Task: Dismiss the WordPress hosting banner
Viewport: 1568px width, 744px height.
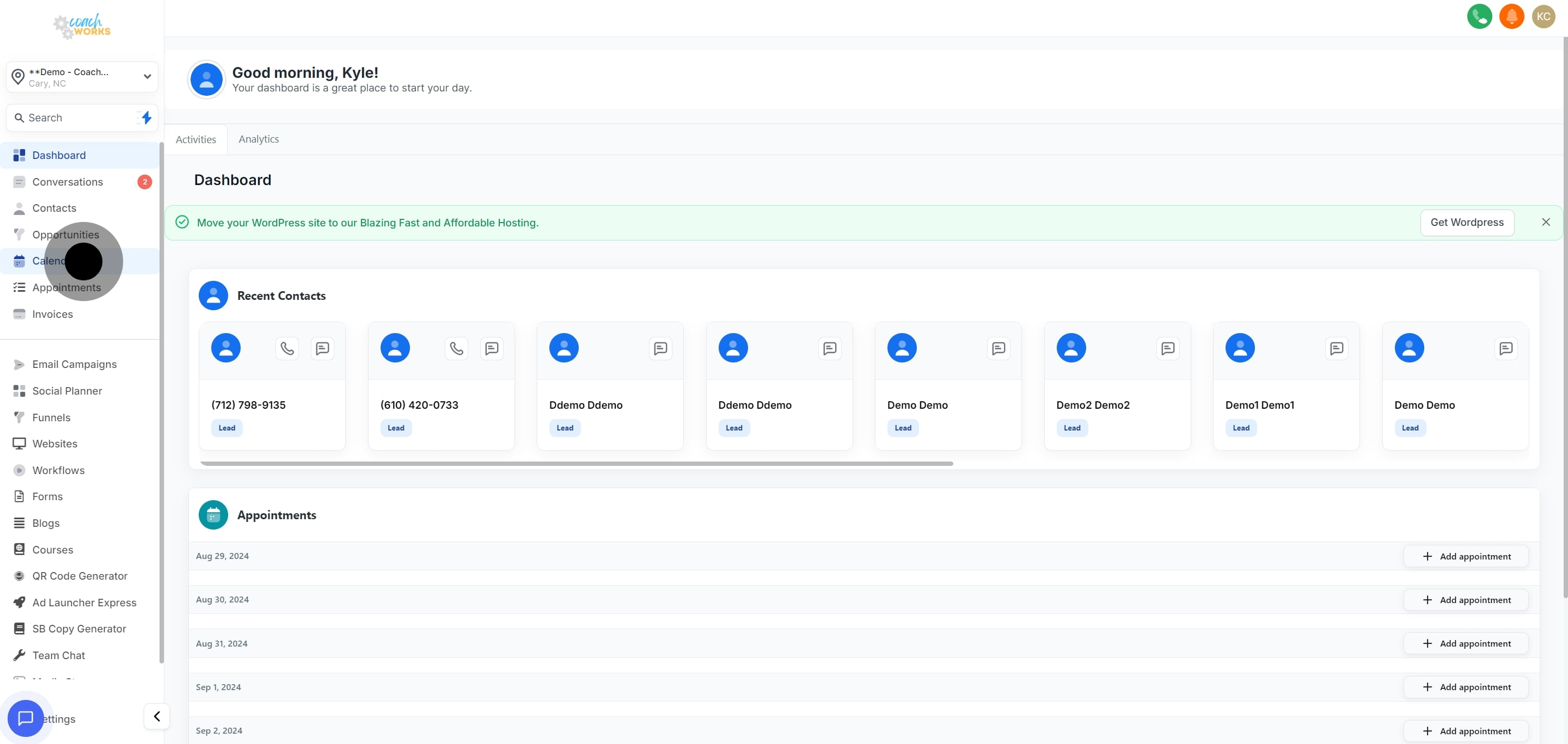Action: click(x=1545, y=223)
